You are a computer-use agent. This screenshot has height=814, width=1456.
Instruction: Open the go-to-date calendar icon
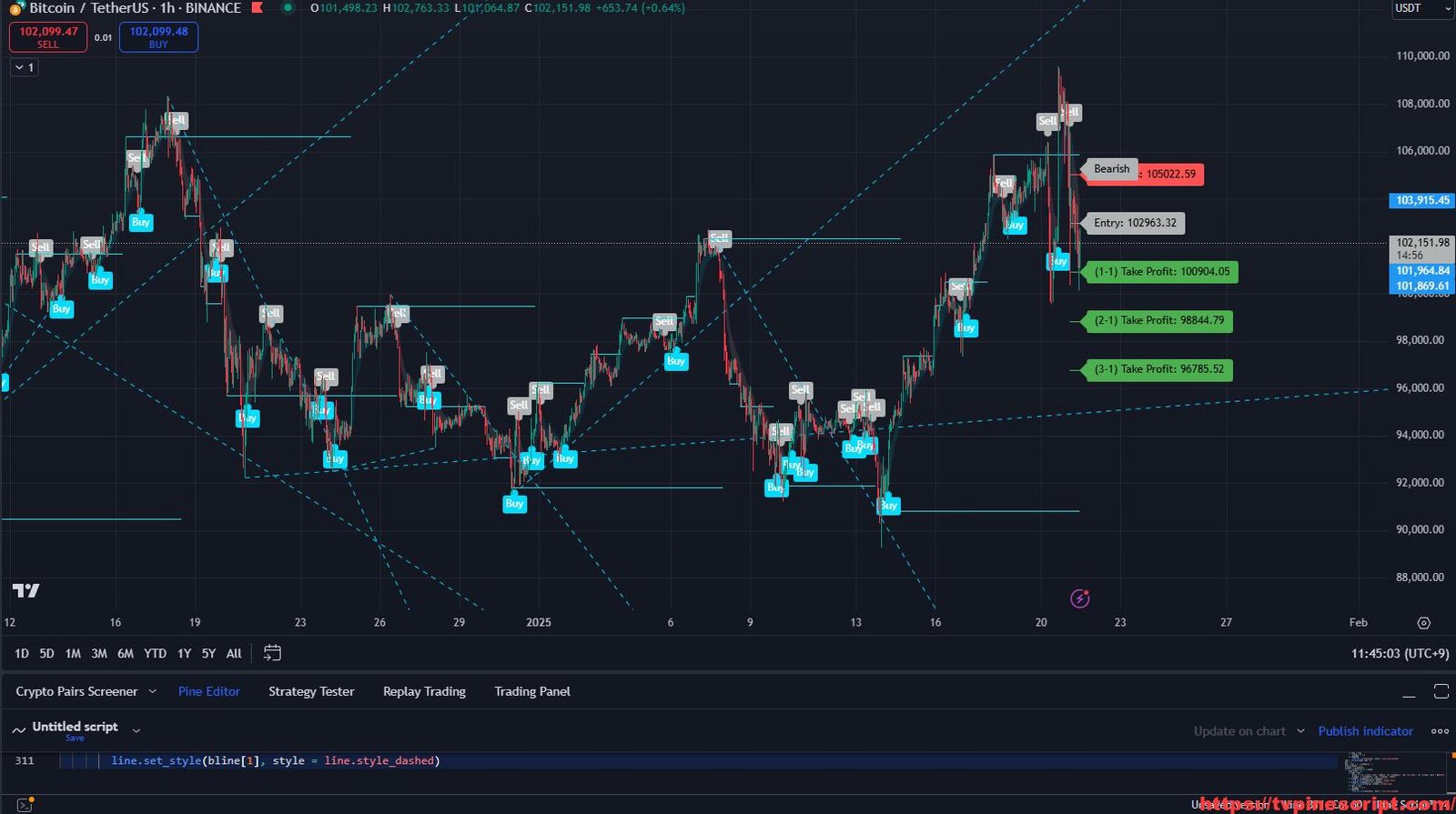point(272,653)
